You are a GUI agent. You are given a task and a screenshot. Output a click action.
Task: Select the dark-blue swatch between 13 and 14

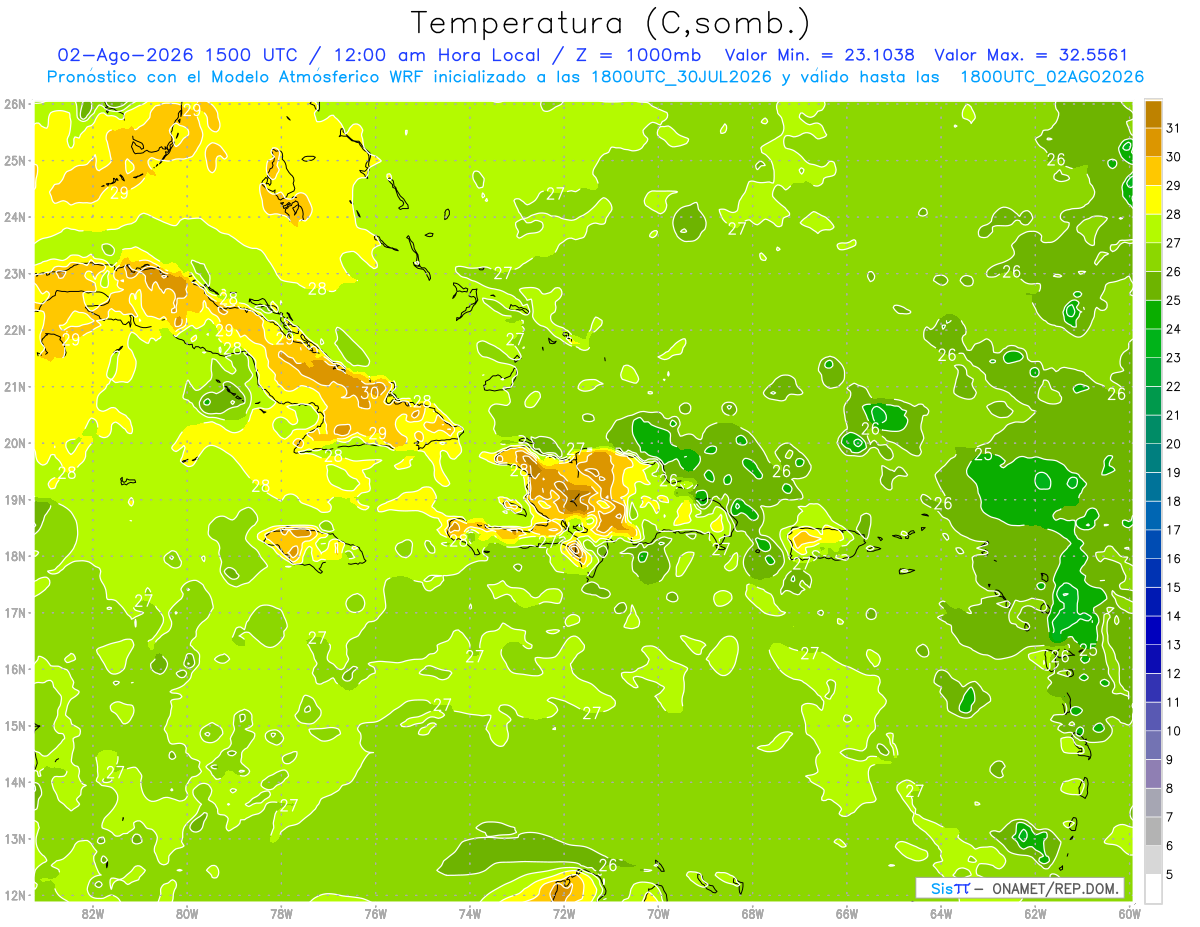(x=1153, y=630)
